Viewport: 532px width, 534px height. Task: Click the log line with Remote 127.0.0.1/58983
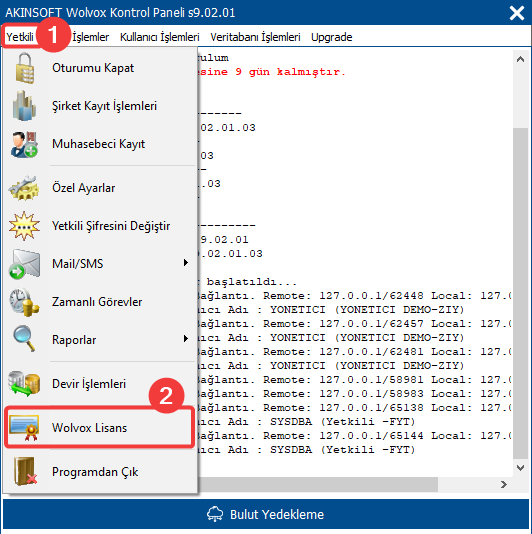click(354, 393)
